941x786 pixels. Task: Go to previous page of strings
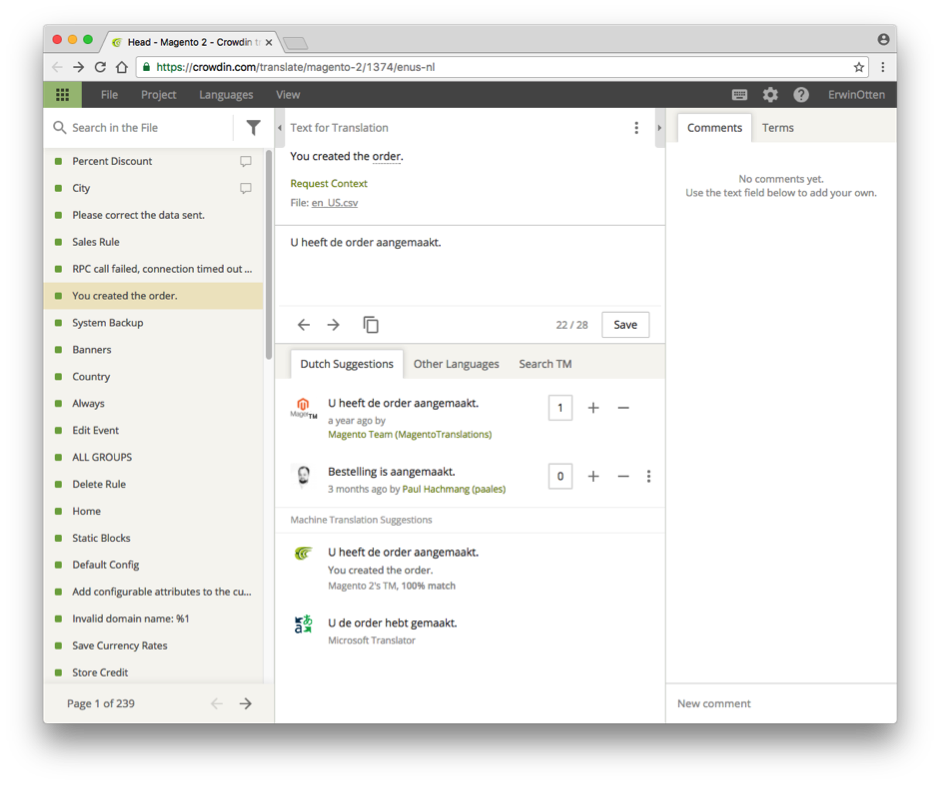(217, 703)
